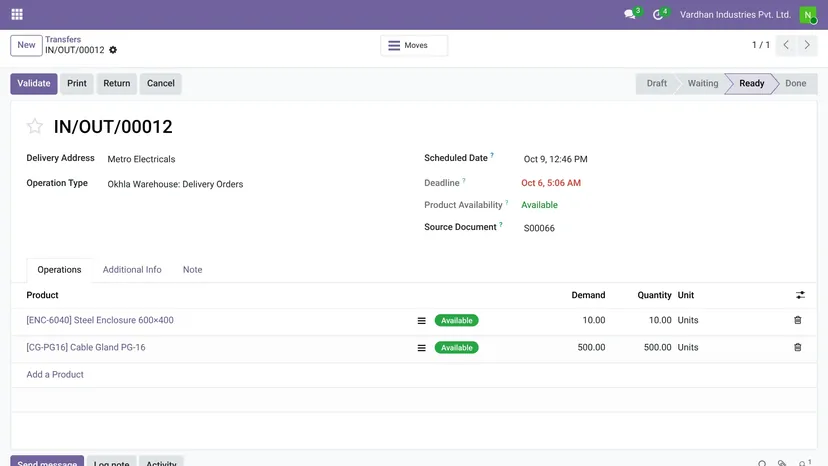Click Operation Type Okhla Warehouse: Delivery Orders
This screenshot has width=828, height=466.
pos(175,184)
